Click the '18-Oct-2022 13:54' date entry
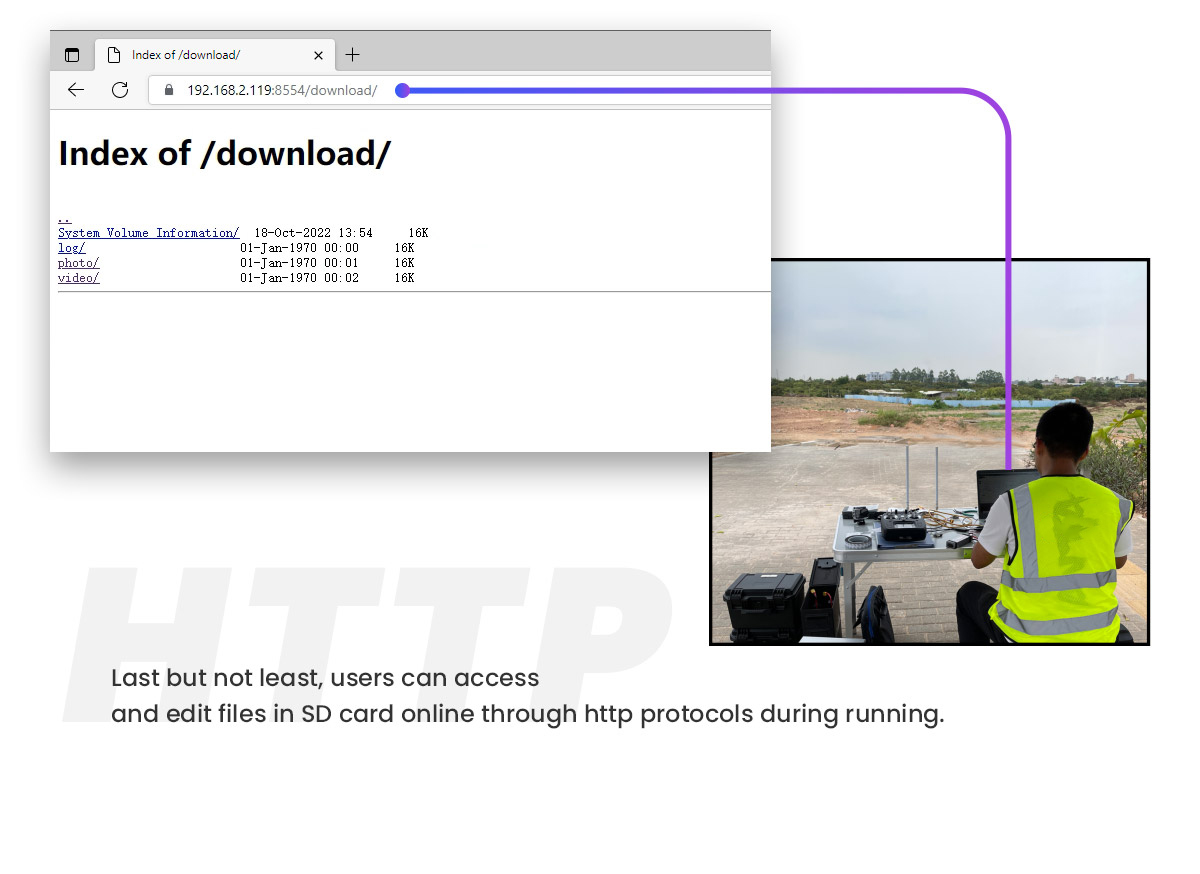 (313, 233)
